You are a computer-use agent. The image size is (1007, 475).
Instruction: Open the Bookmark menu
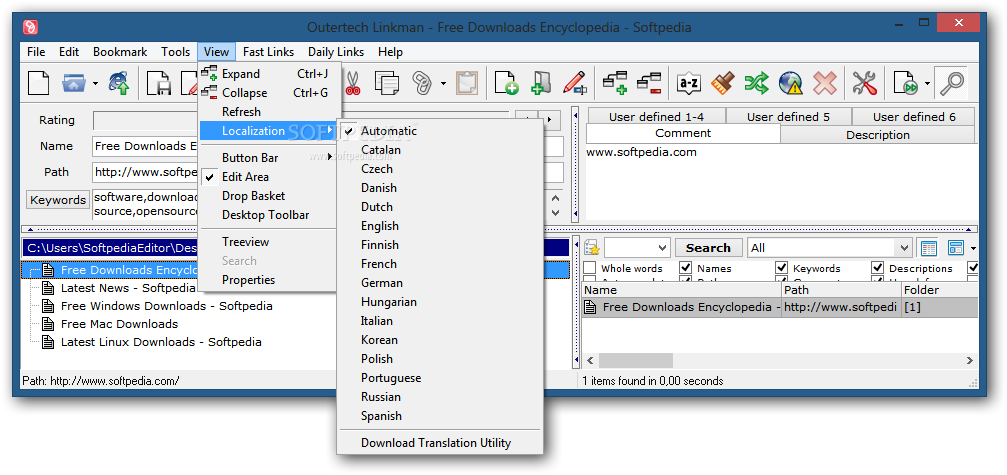[x=120, y=52]
